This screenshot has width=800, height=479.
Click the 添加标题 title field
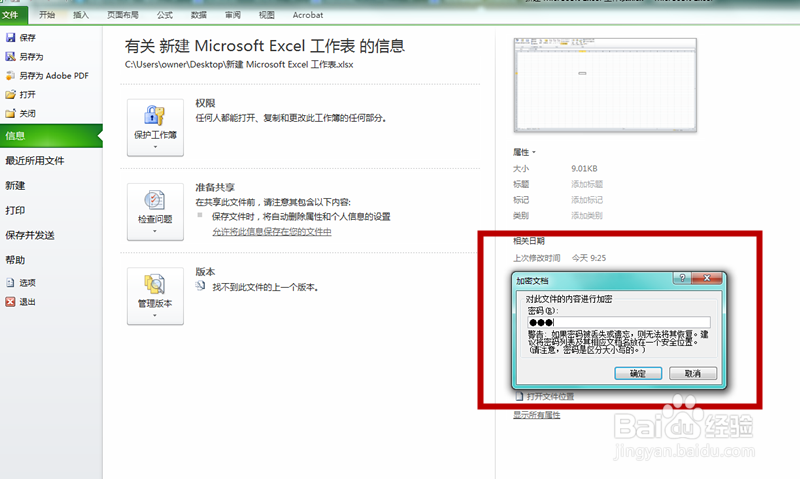coord(587,184)
